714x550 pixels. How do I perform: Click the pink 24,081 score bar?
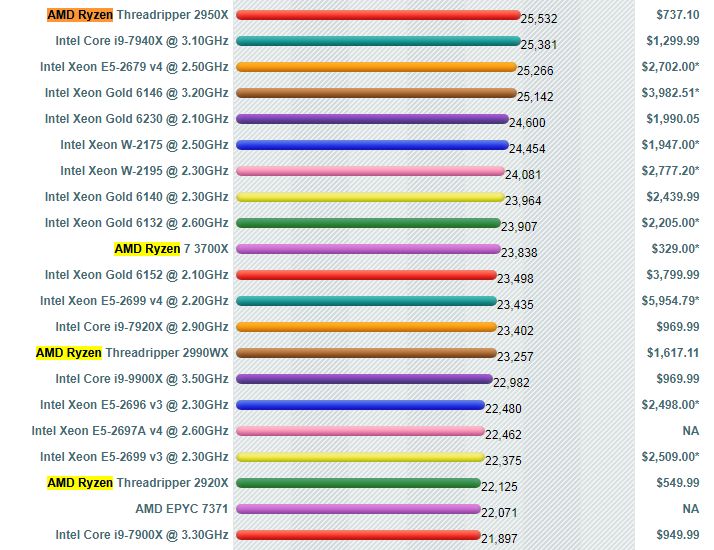(370, 171)
